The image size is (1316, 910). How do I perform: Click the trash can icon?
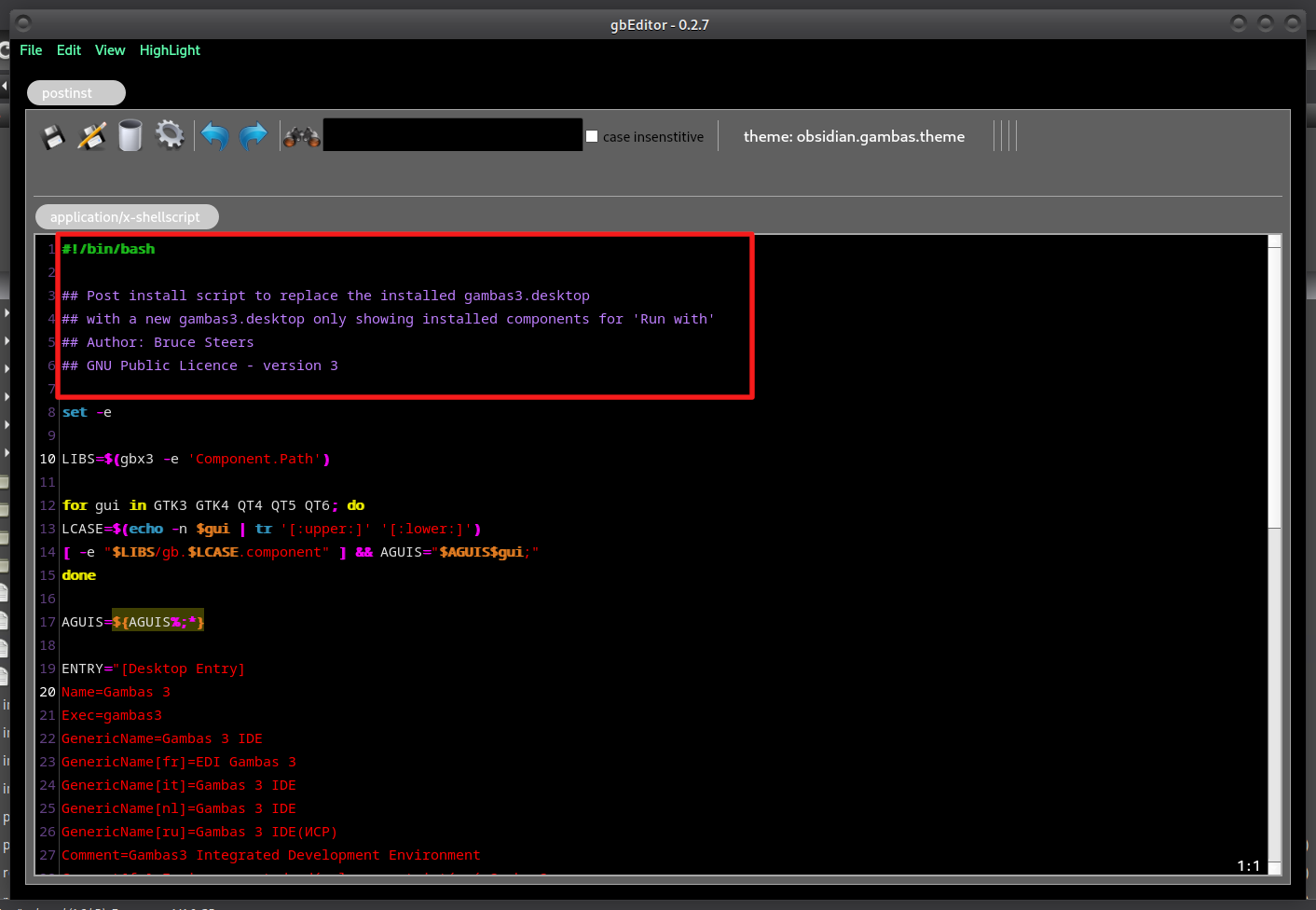coord(130,136)
